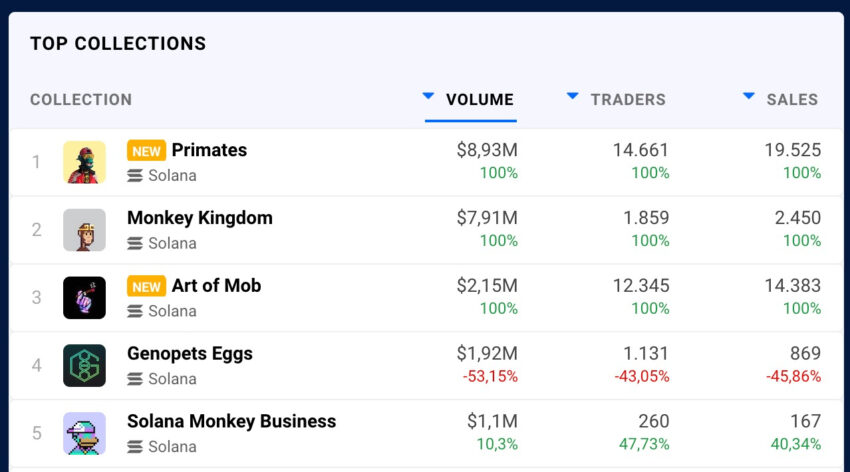850x472 pixels.
Task: Click the -43,05% traders change
Action: coord(642,376)
